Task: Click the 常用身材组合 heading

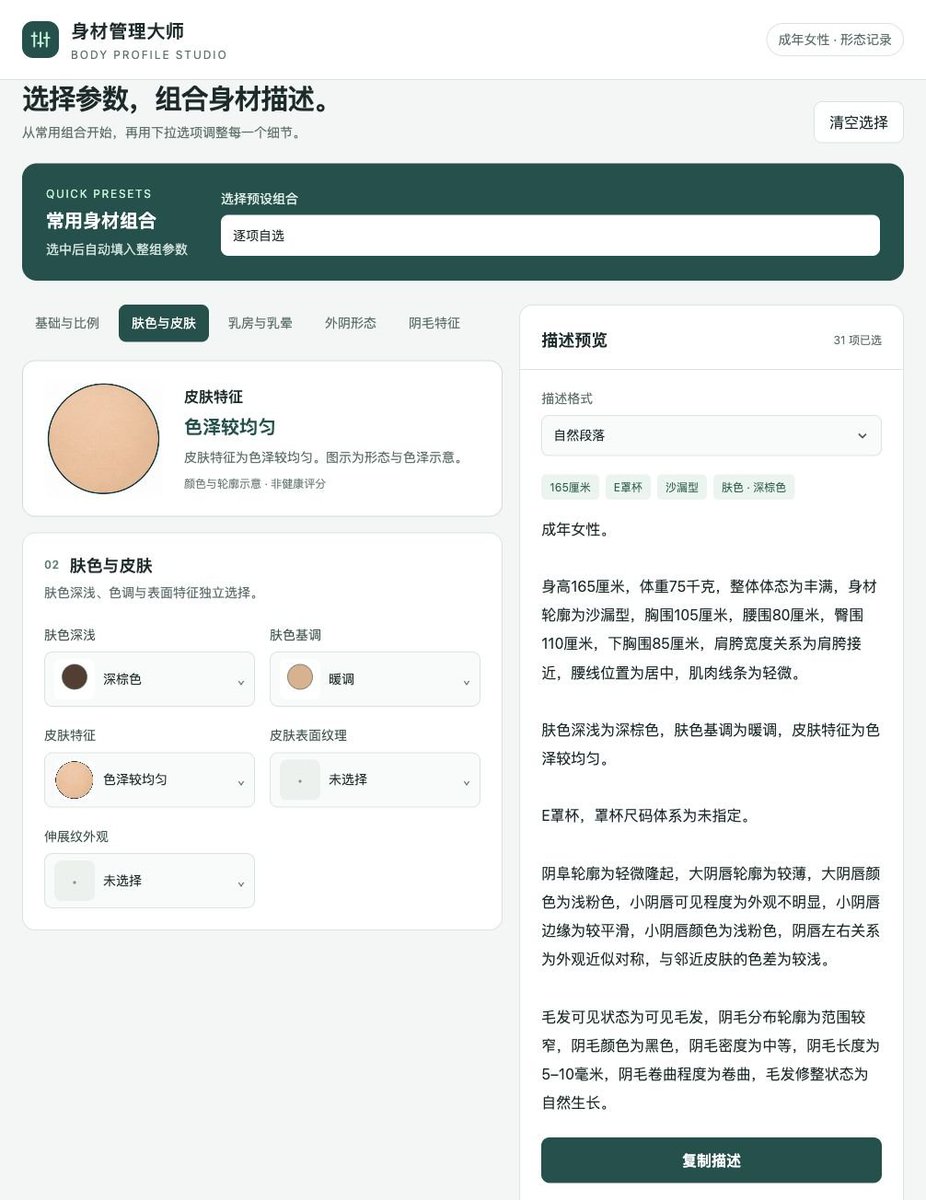Action: (x=101, y=221)
